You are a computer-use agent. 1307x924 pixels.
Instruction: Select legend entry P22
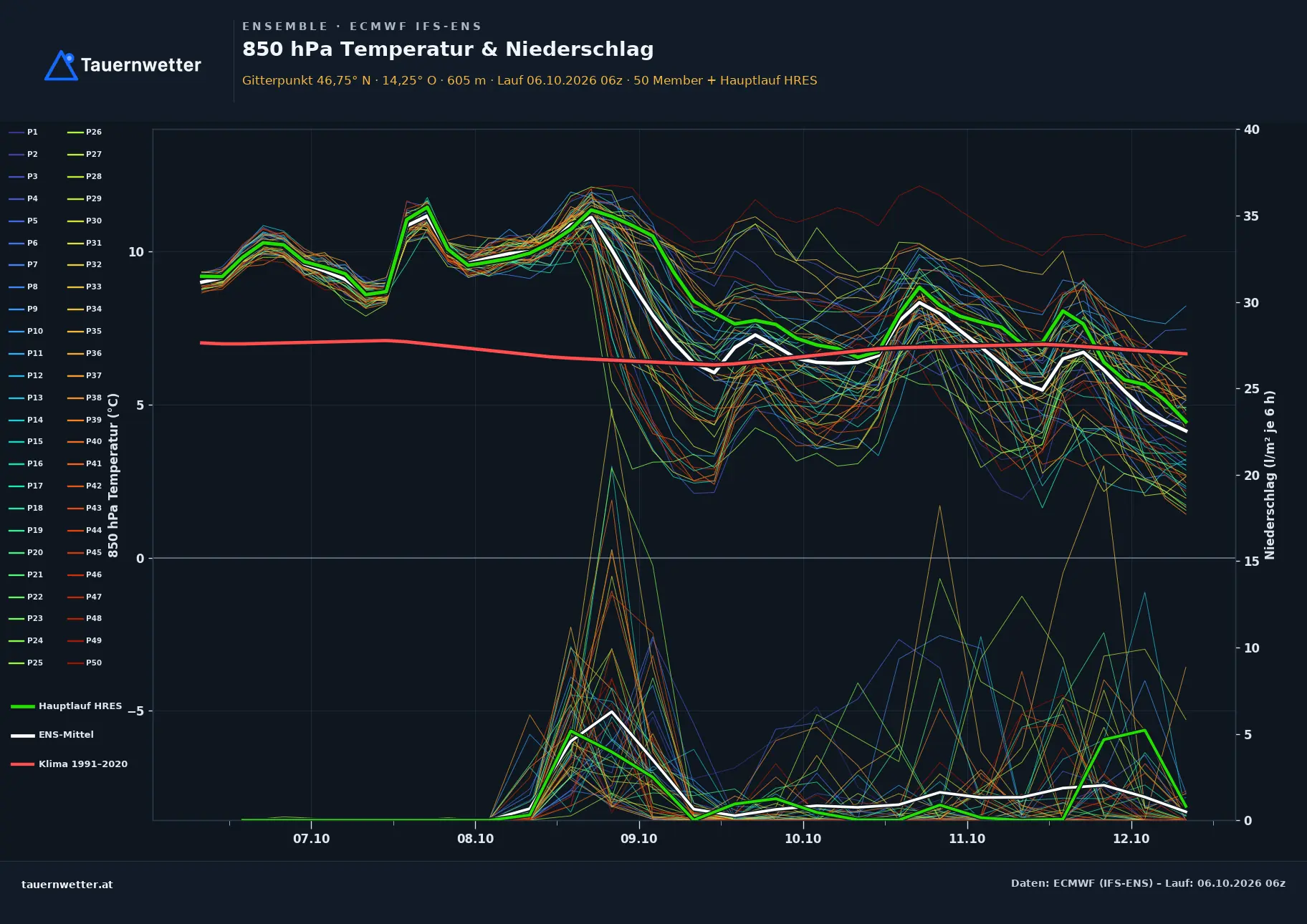[x=26, y=597]
